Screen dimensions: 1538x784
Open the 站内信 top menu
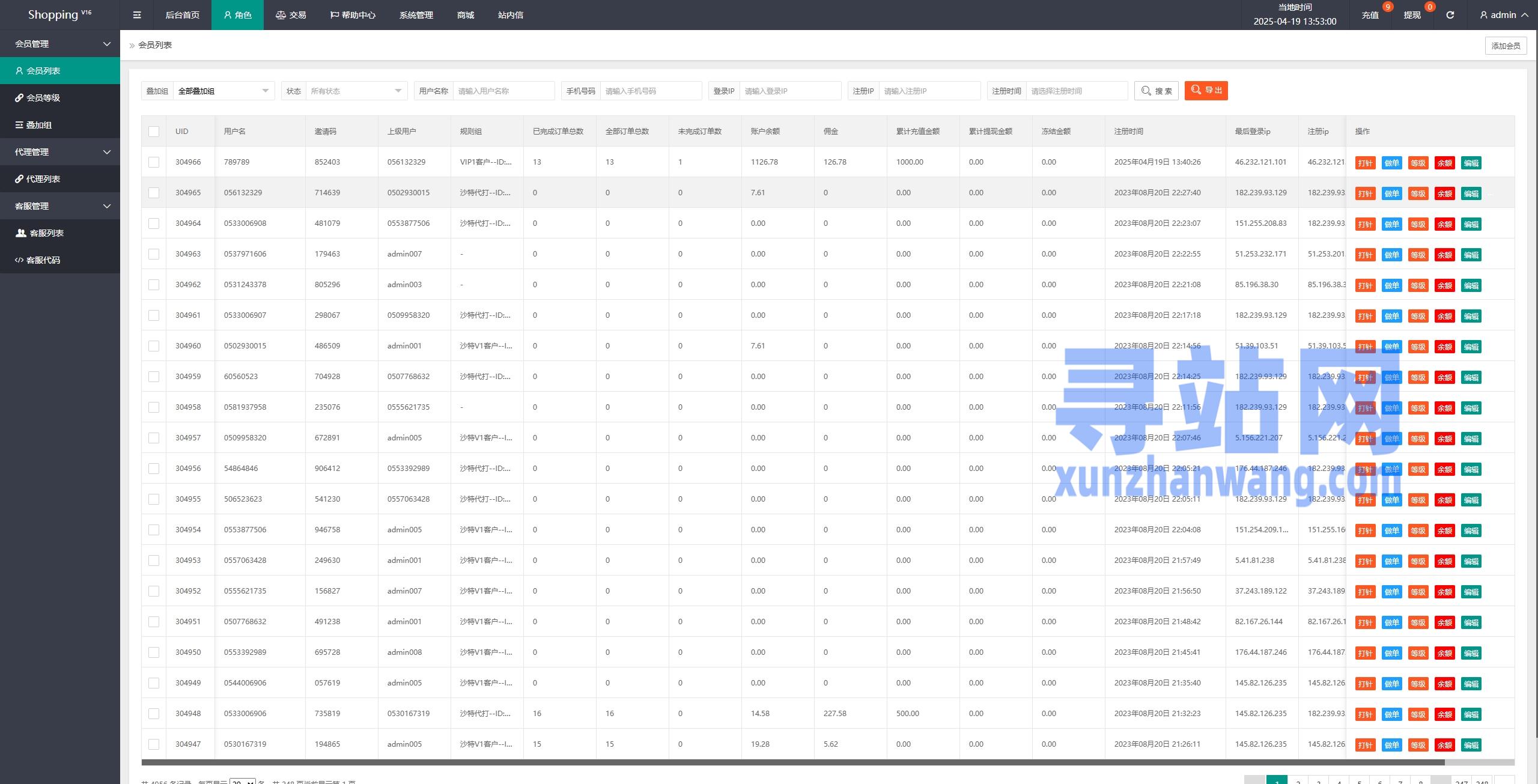(511, 15)
